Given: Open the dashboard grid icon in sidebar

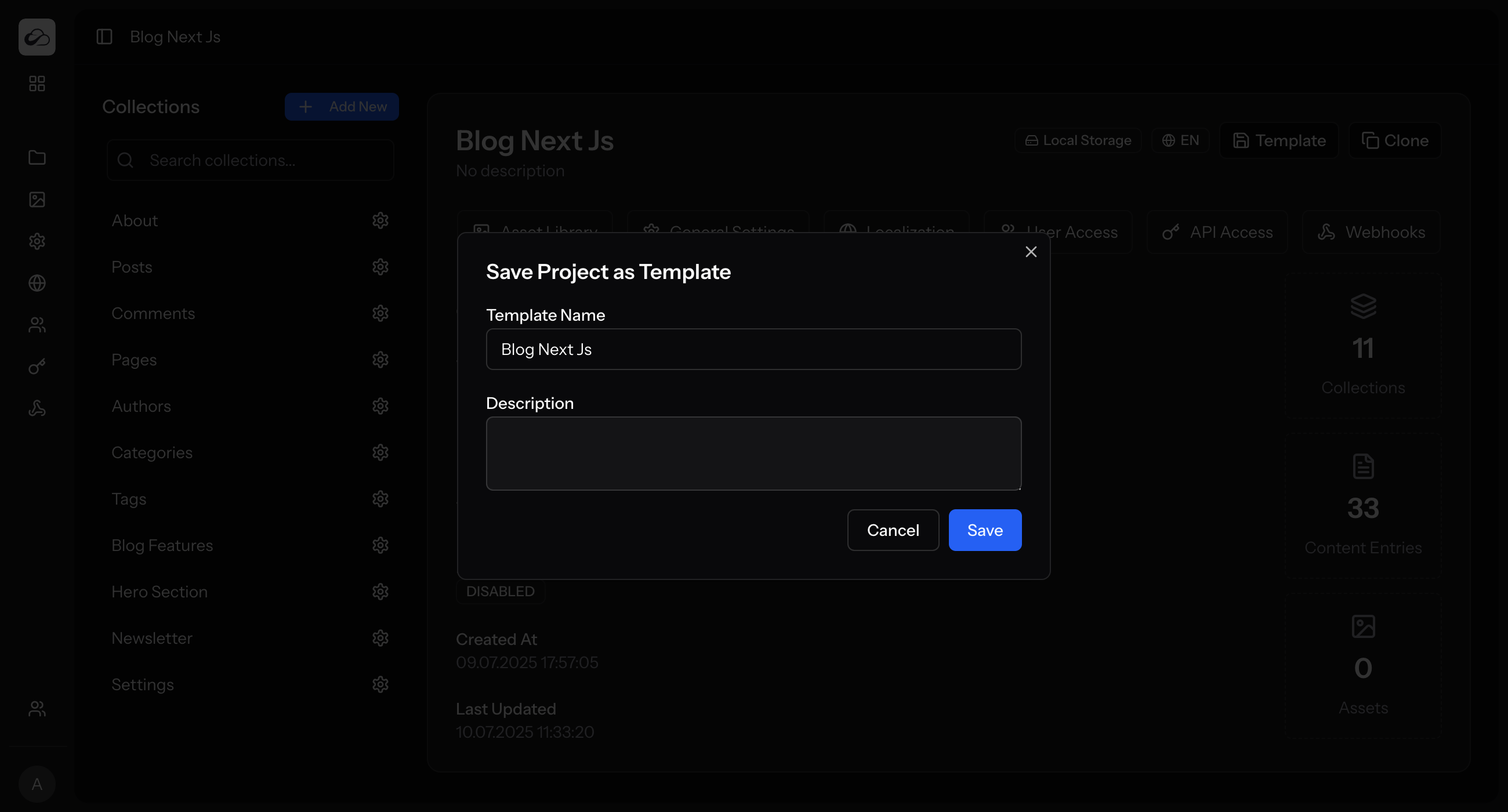Looking at the screenshot, I should [37, 84].
